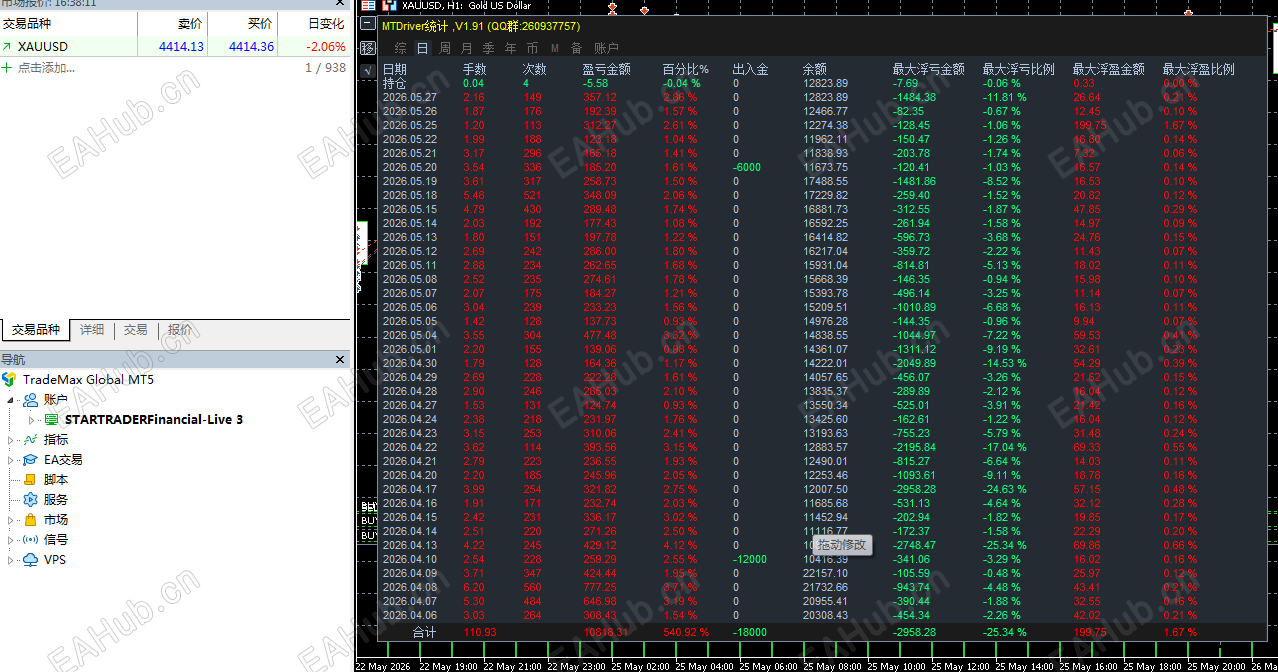This screenshot has width=1278, height=672.
Task: Select the 年 yearly statistics tab
Action: click(511, 48)
